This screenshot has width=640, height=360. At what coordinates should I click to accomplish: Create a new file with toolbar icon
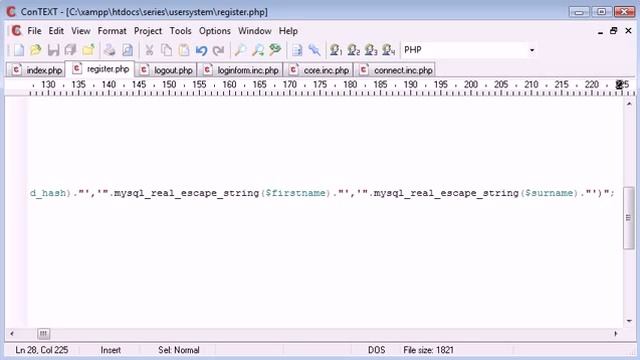point(18,50)
